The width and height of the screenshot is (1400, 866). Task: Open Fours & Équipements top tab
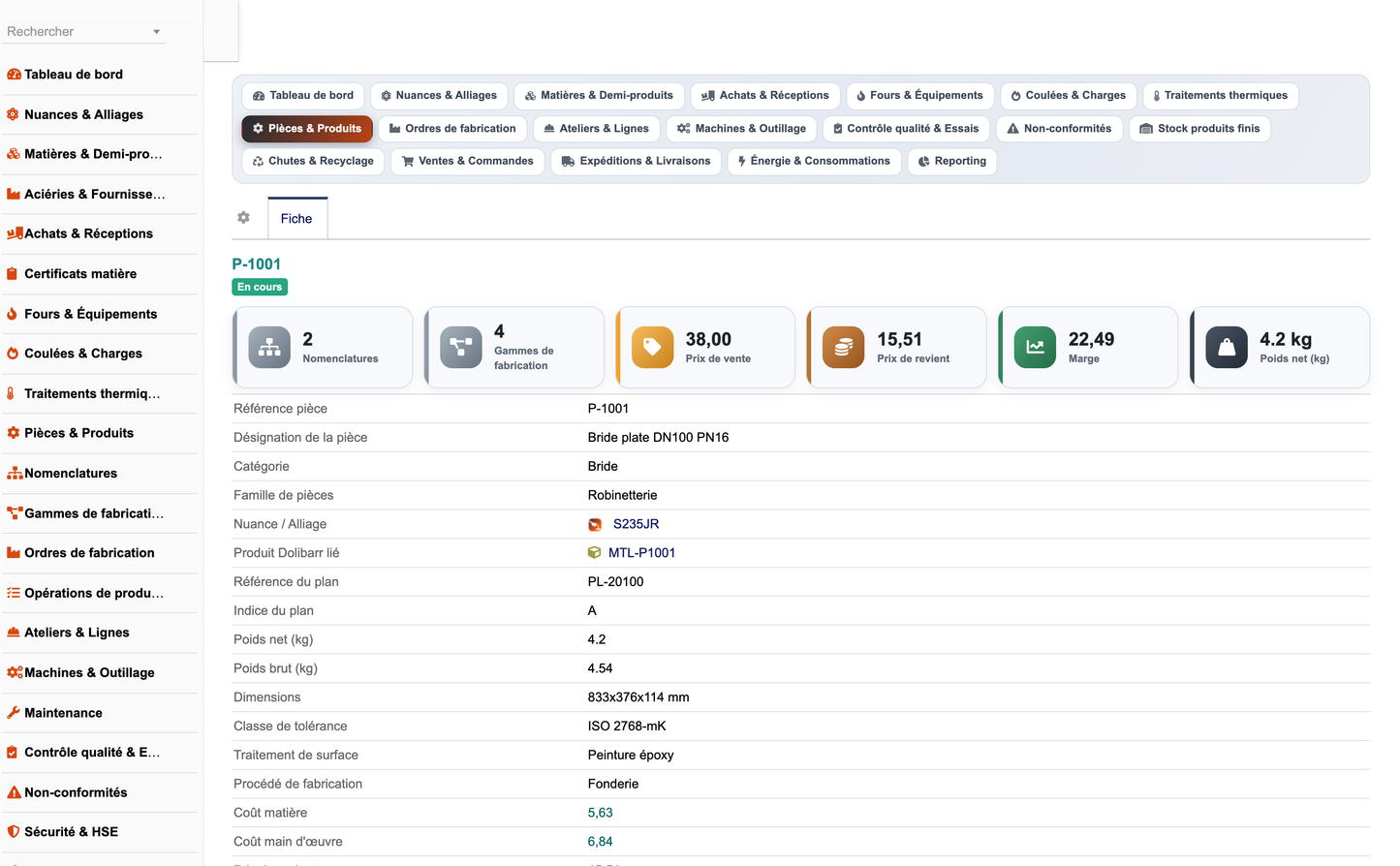tap(920, 96)
